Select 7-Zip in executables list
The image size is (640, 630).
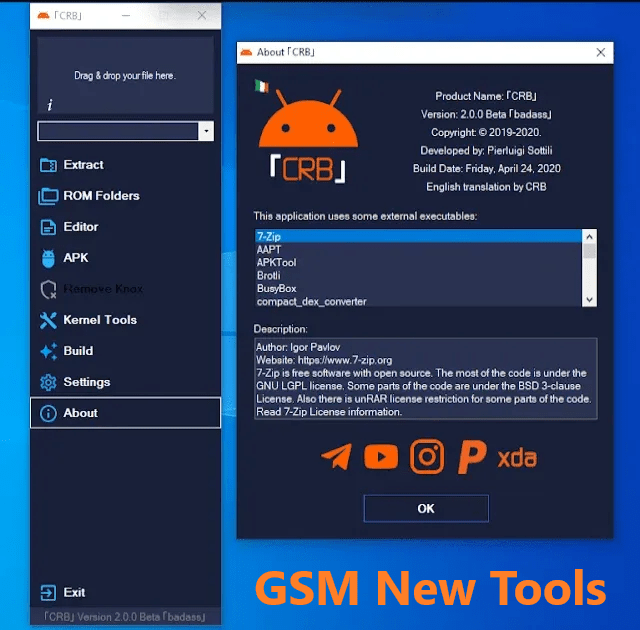tap(418, 236)
